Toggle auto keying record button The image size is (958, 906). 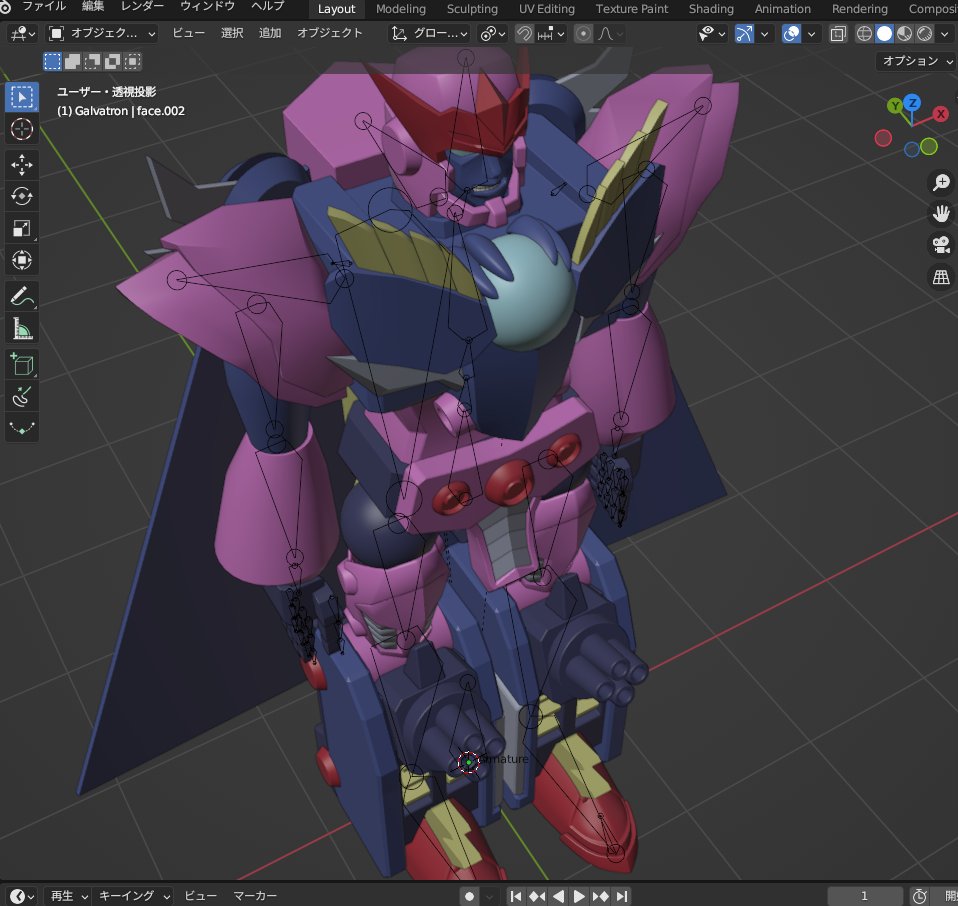click(469, 896)
